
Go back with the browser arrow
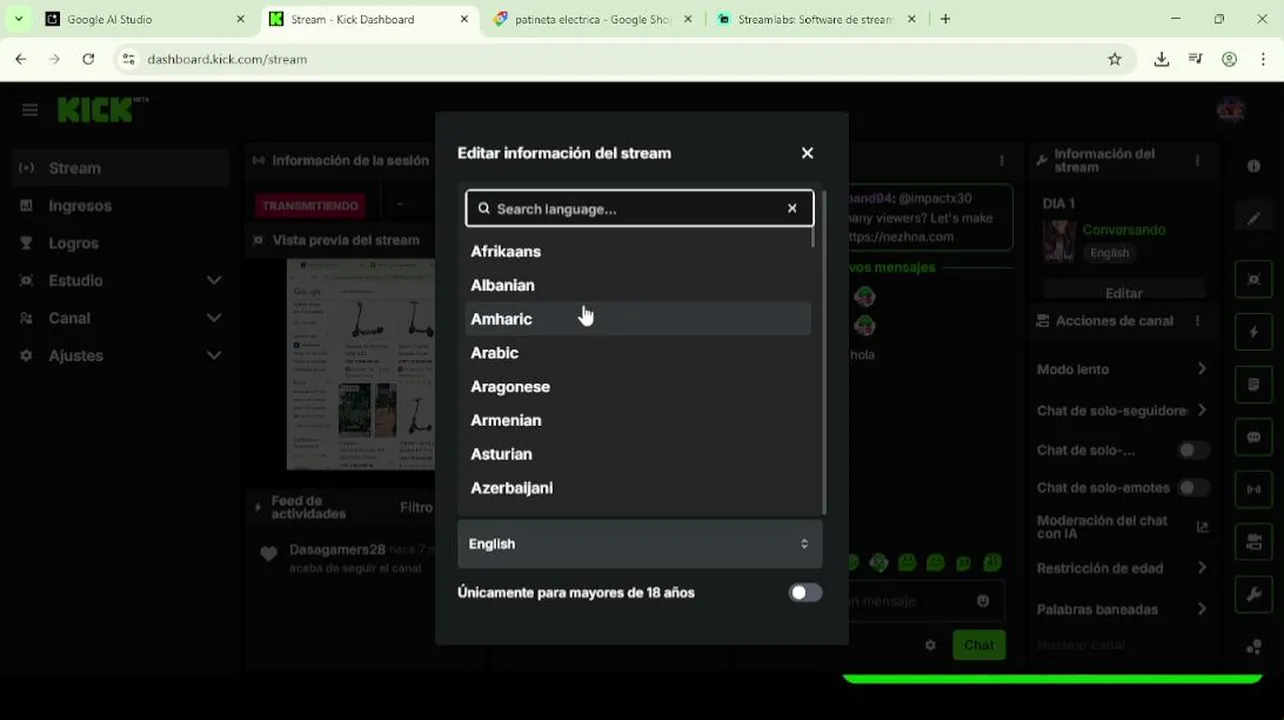pos(21,59)
